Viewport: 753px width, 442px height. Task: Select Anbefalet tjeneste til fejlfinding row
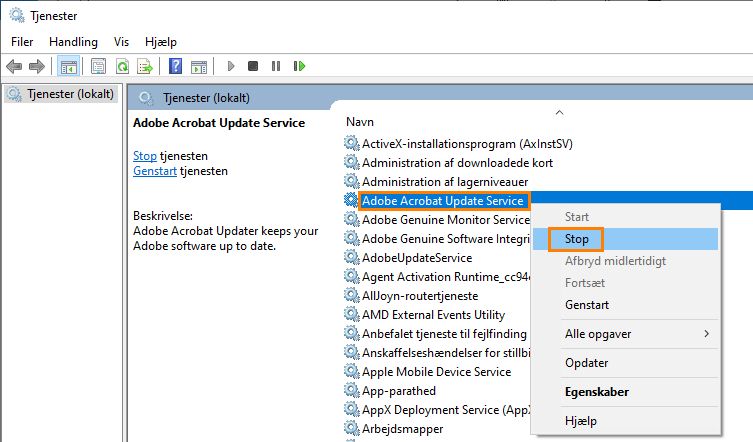[444, 333]
